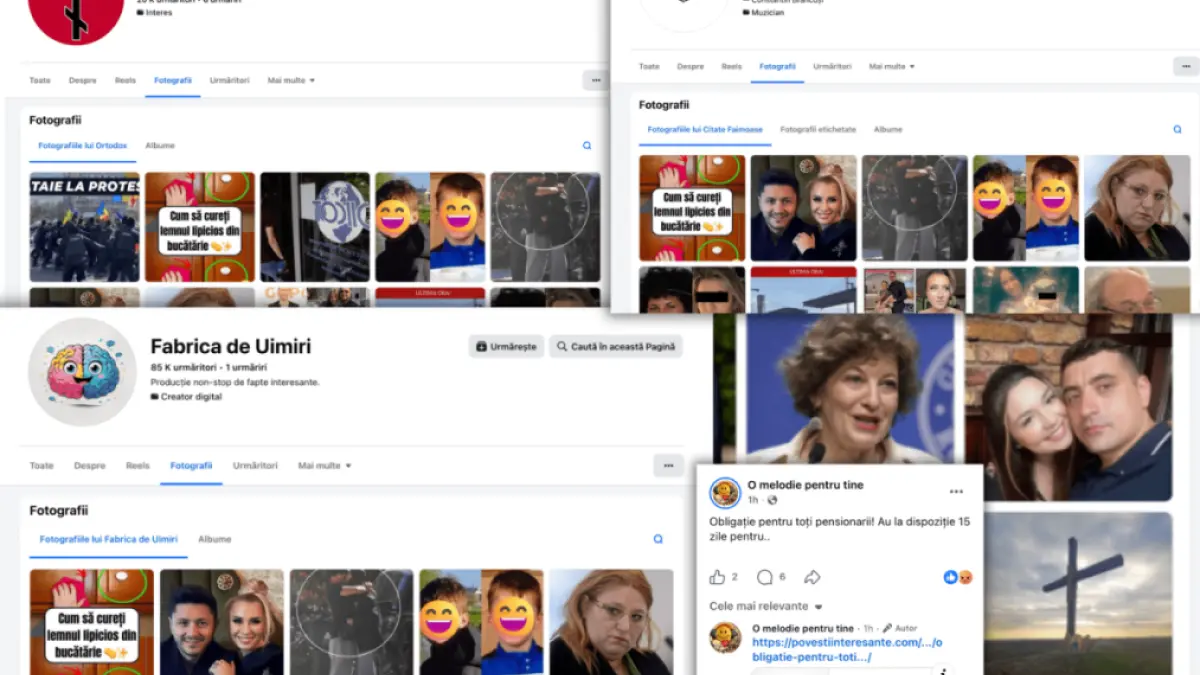Open Albume on the Citate Faimoase page
This screenshot has width=1200, height=675.
point(888,130)
